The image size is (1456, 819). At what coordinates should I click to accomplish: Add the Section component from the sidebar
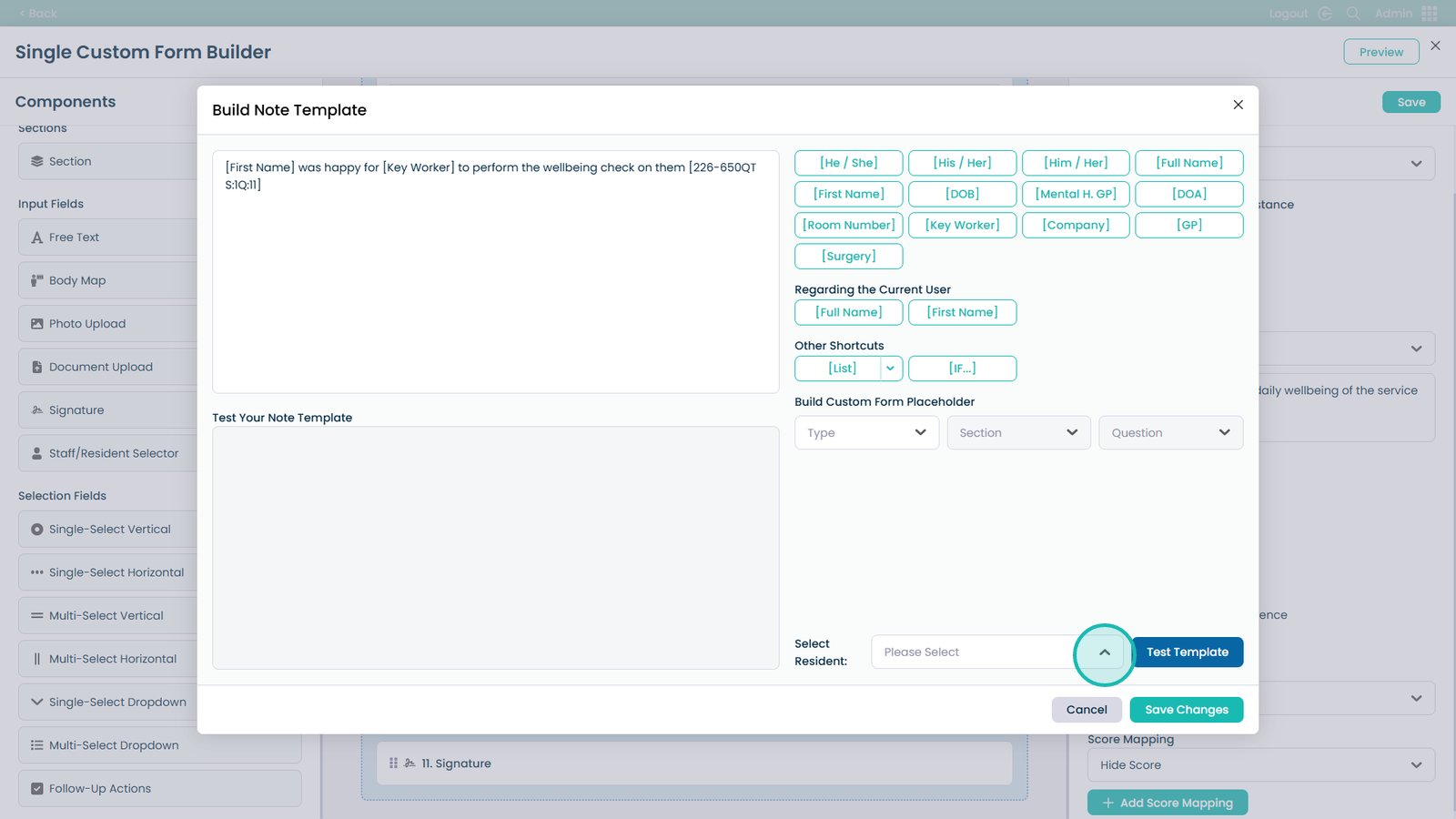pos(159,161)
